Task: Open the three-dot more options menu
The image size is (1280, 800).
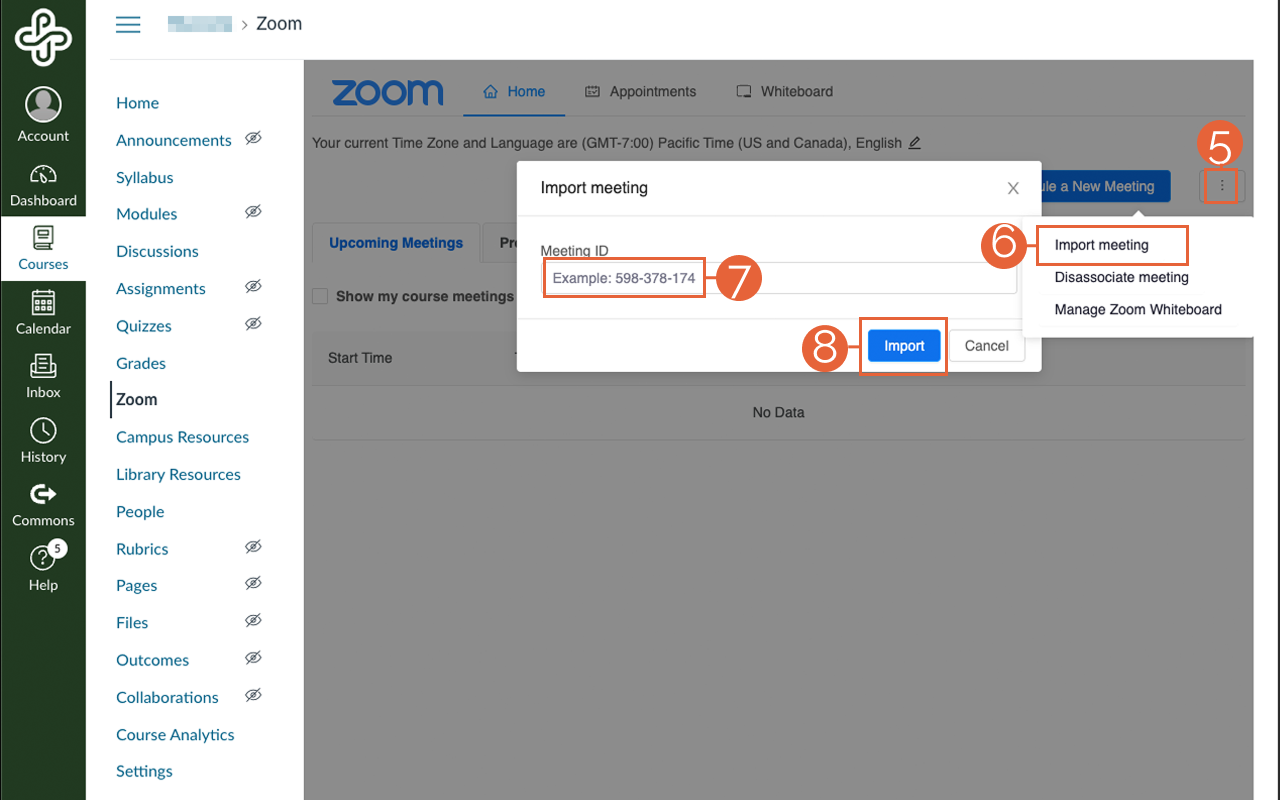Action: coord(1221,186)
